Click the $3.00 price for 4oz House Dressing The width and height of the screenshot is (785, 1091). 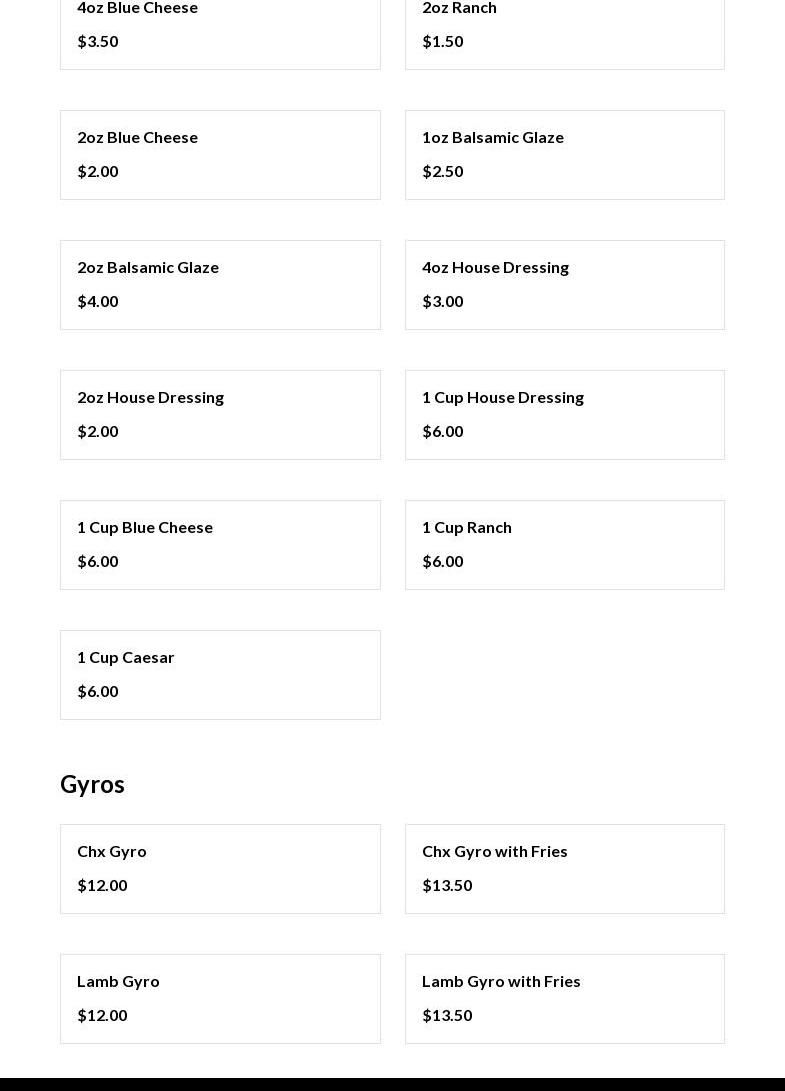coord(443,301)
